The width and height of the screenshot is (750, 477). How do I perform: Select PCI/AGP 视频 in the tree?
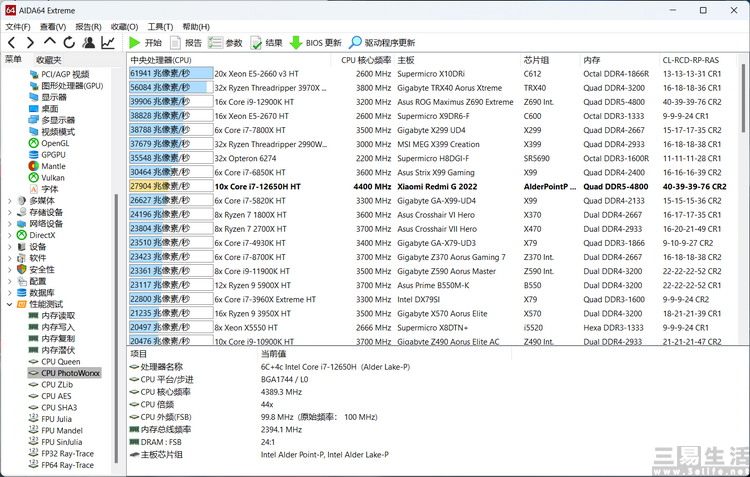coord(65,74)
